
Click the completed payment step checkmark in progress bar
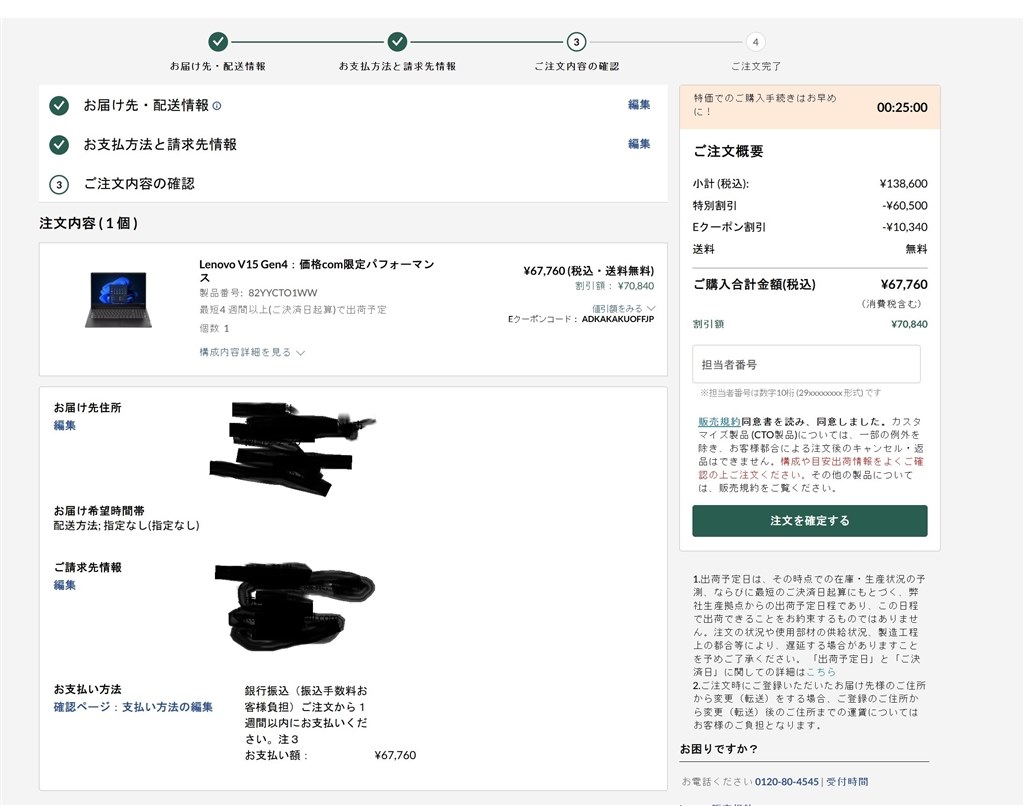tap(397, 42)
